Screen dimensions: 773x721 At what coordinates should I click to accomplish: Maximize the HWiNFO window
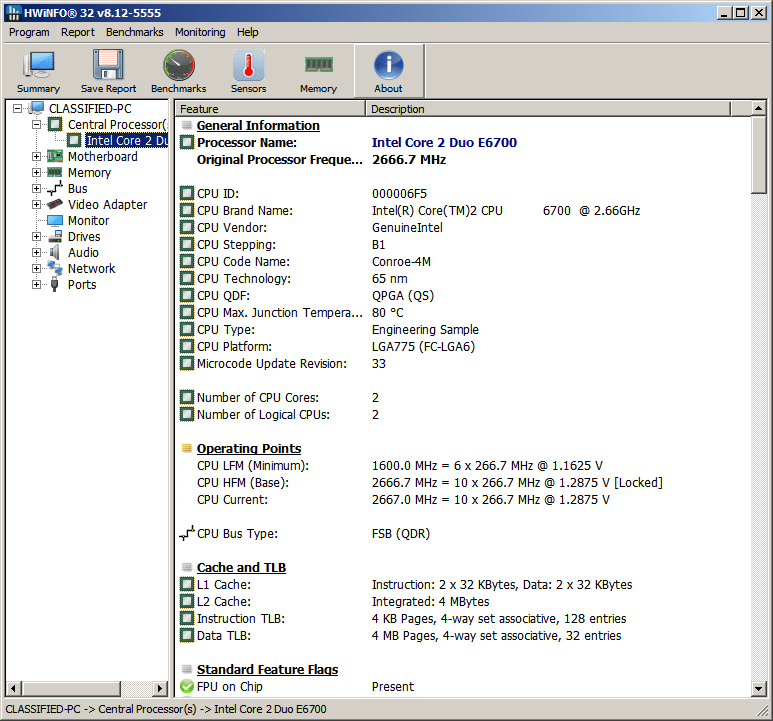740,13
